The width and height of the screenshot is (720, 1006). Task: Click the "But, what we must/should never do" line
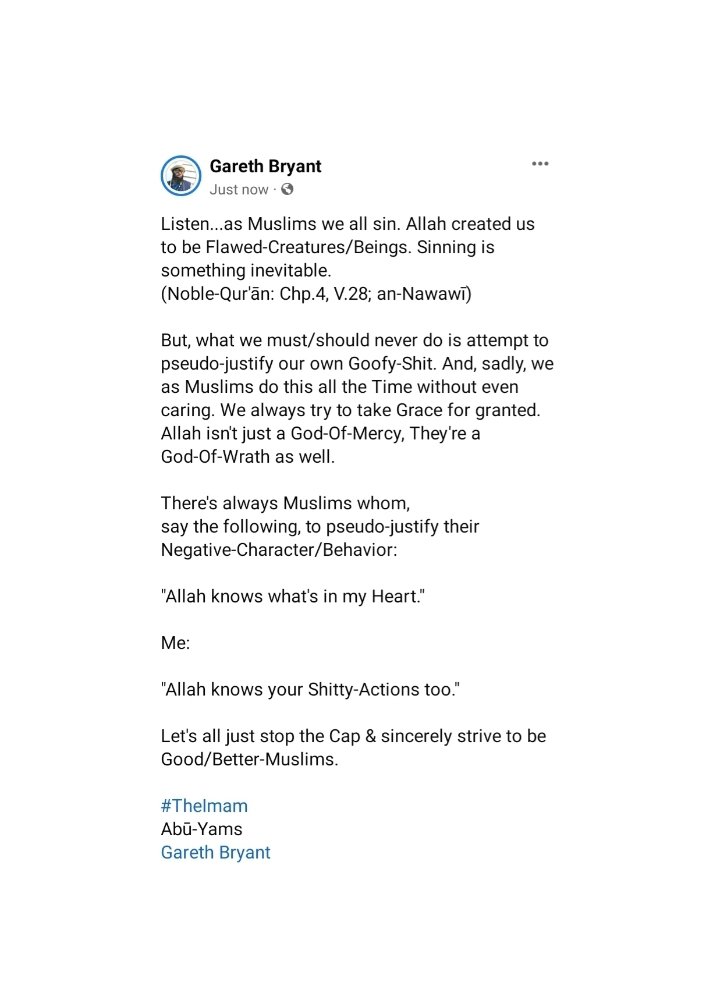[354, 341]
